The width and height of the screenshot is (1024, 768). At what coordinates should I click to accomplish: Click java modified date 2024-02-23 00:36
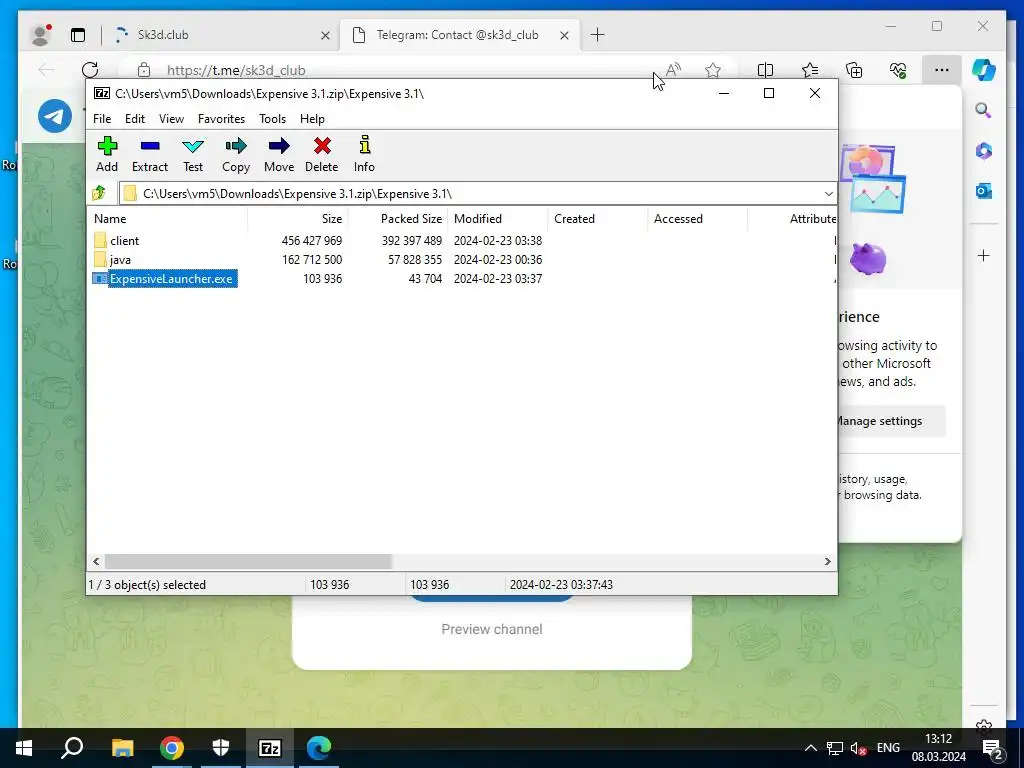(498, 259)
